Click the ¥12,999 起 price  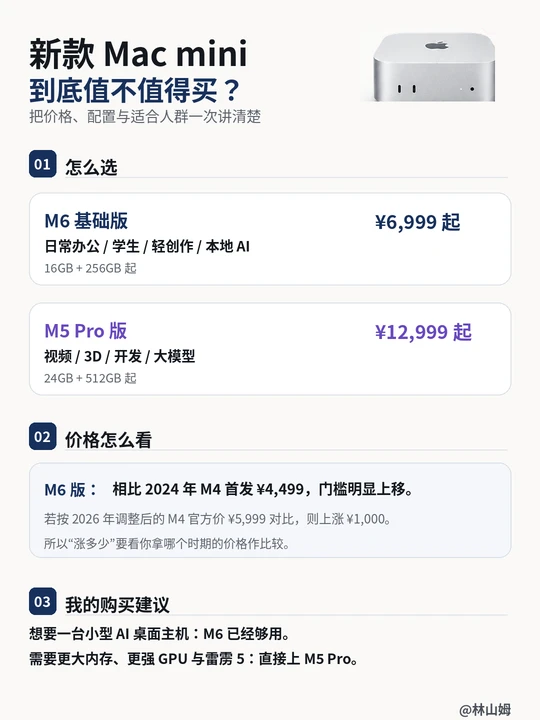[x=423, y=332]
